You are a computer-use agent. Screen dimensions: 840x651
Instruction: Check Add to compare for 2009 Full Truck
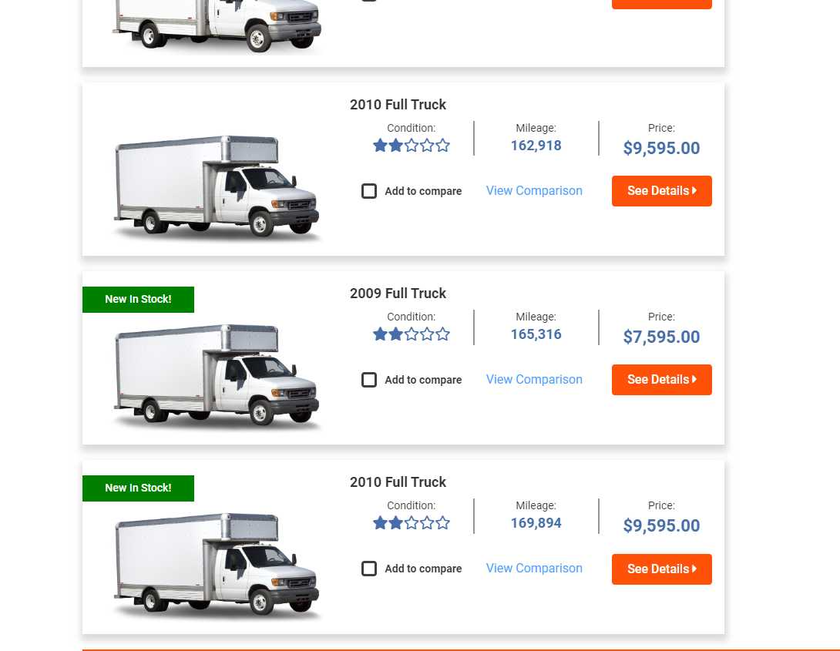369,380
